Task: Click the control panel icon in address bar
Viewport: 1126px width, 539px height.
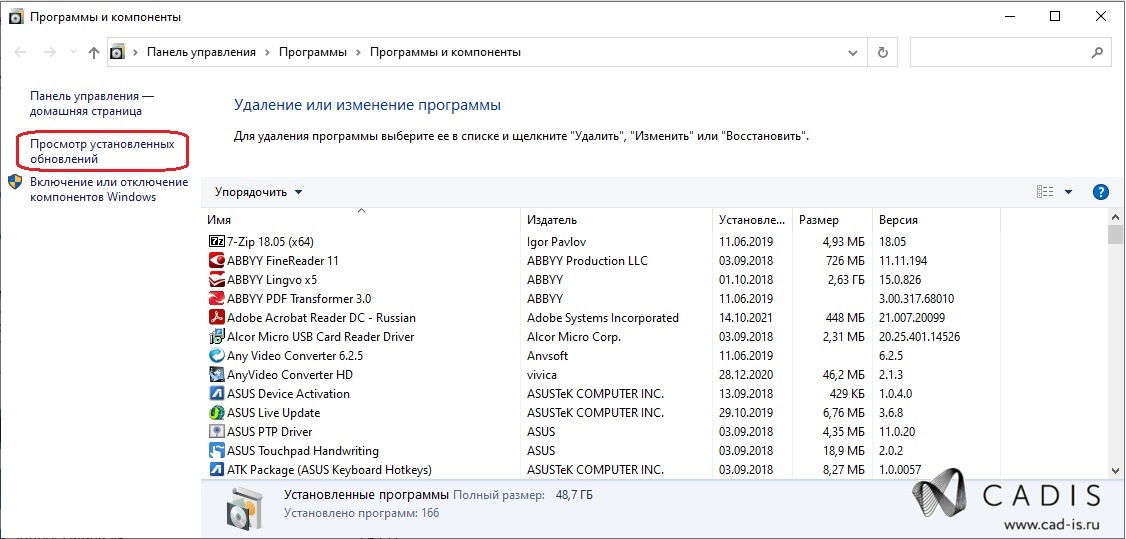Action: [118, 52]
